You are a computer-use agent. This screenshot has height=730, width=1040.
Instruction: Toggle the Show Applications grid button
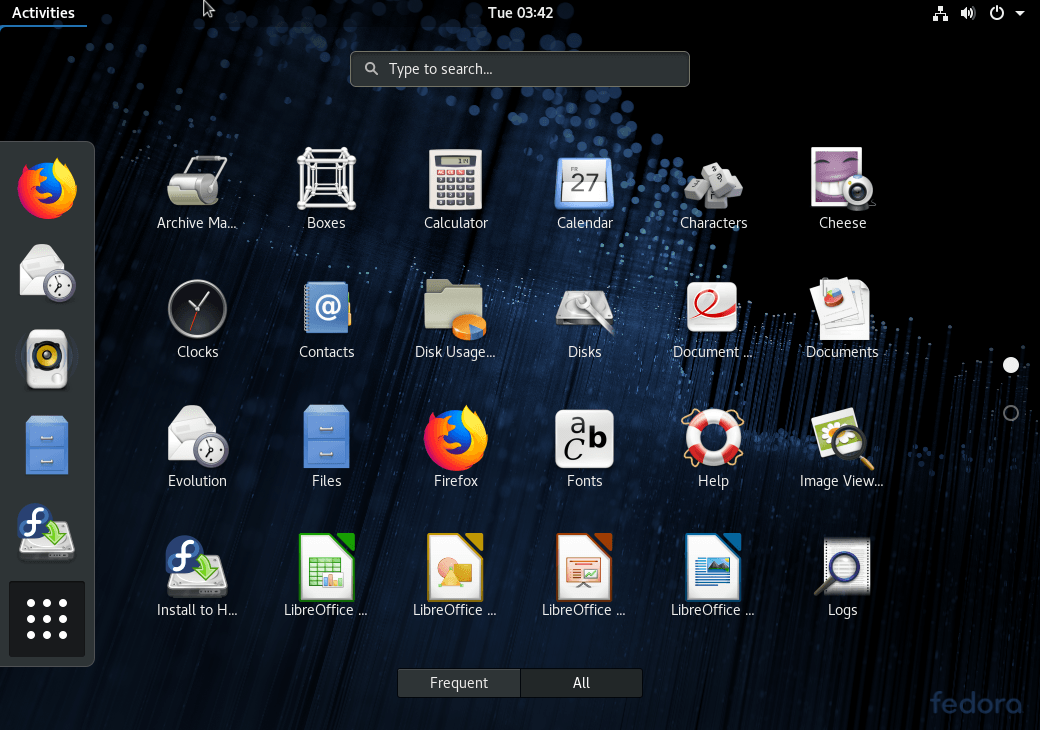47,619
